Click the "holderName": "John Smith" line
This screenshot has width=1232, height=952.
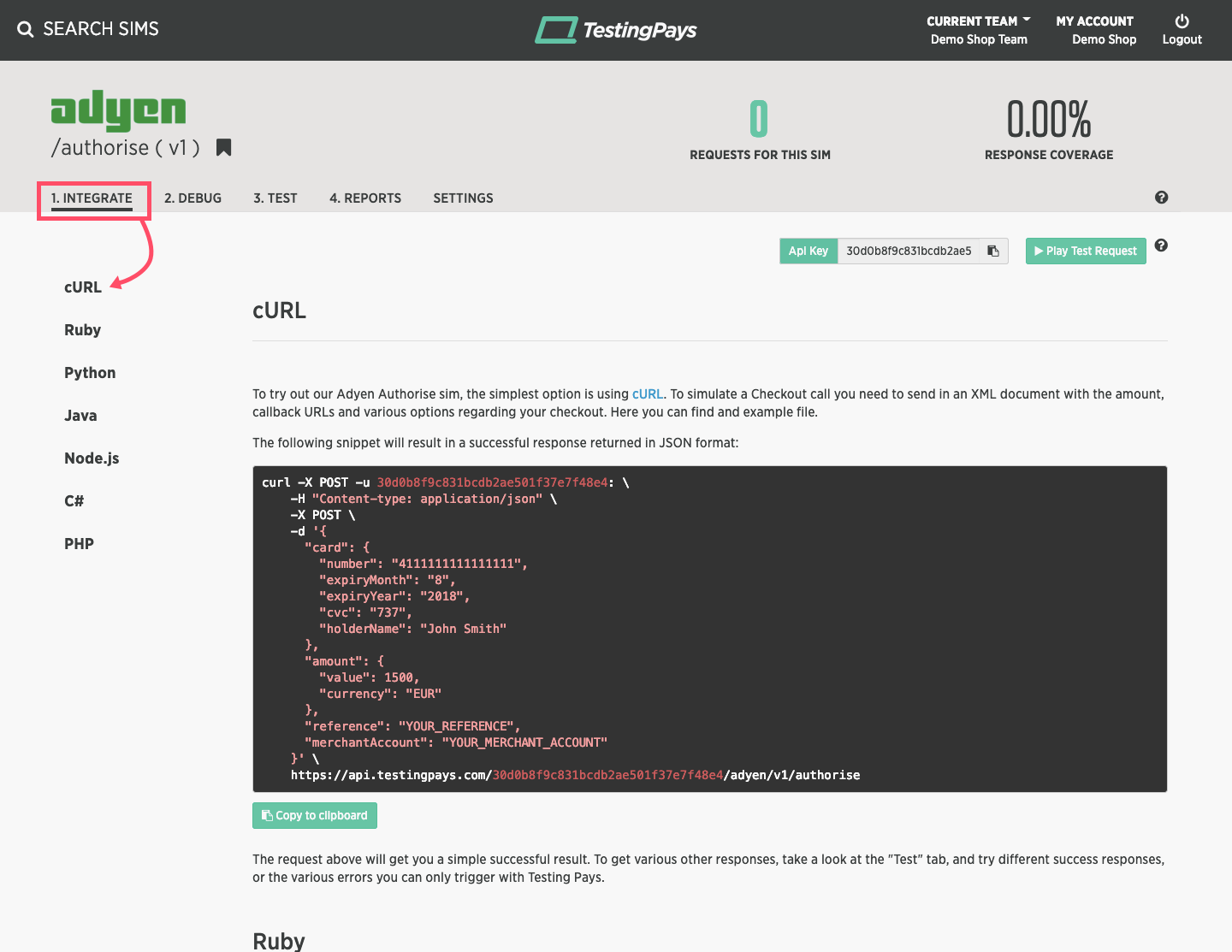click(x=413, y=629)
